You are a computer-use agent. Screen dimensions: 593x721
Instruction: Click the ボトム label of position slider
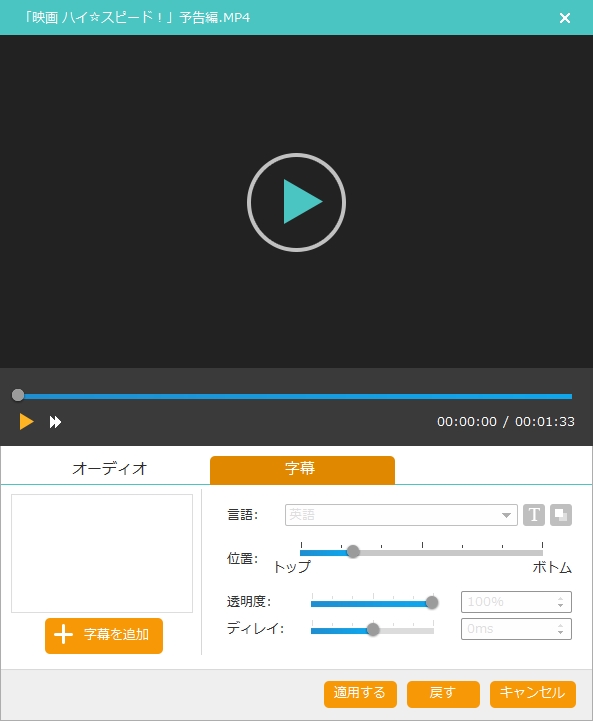[552, 567]
